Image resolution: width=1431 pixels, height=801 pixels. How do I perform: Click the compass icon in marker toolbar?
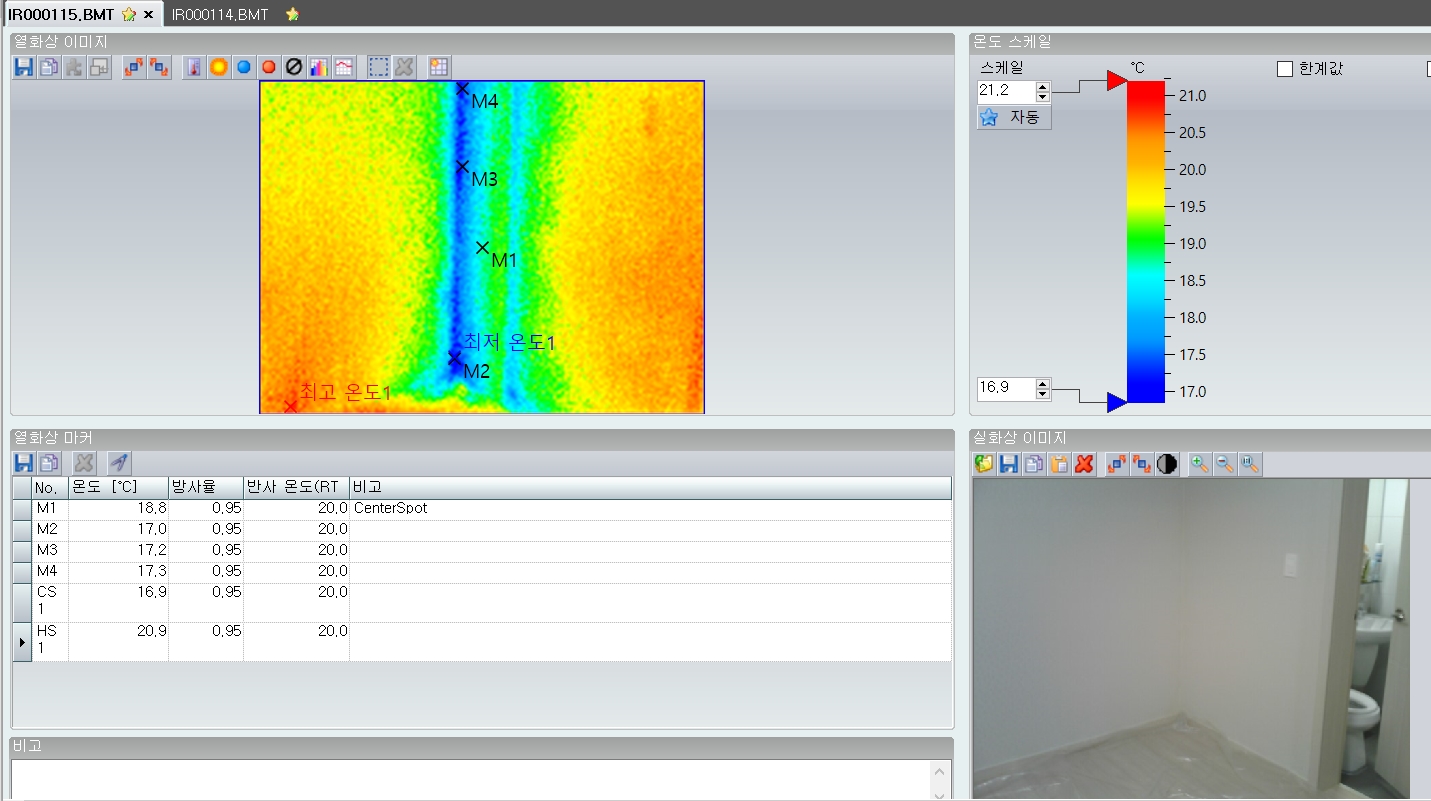[119, 463]
